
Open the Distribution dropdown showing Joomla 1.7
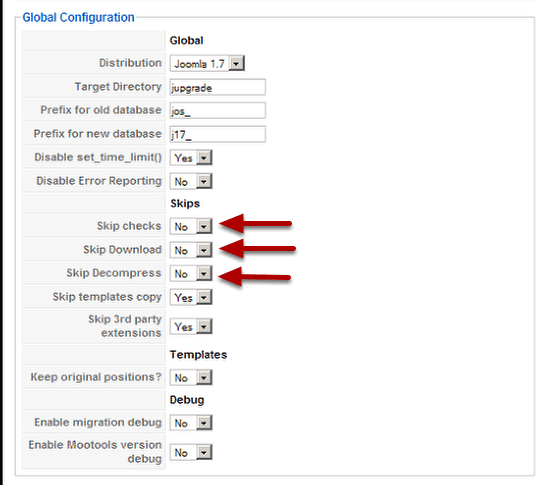point(207,63)
